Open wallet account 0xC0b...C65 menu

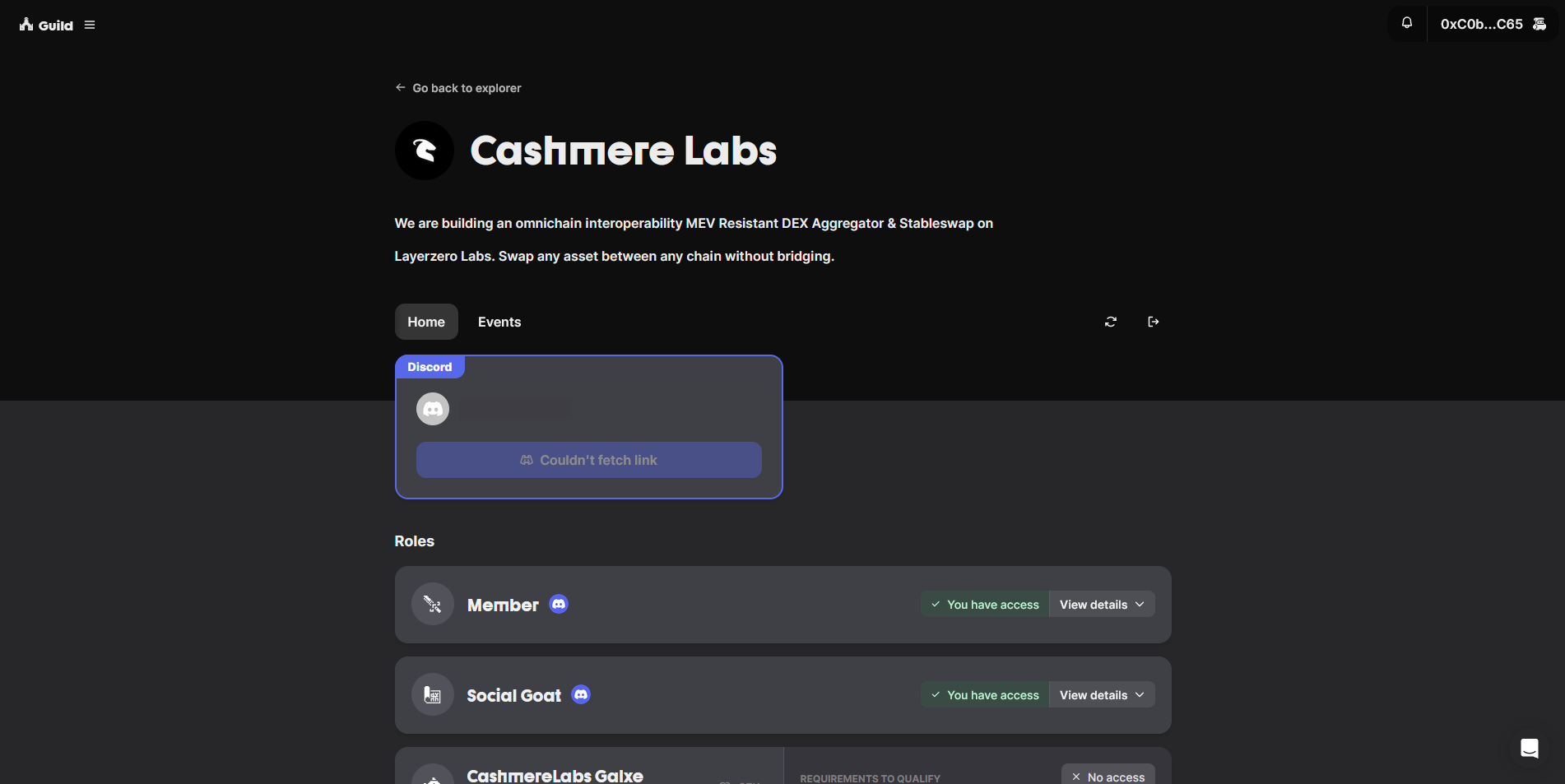pyautogui.click(x=1492, y=24)
